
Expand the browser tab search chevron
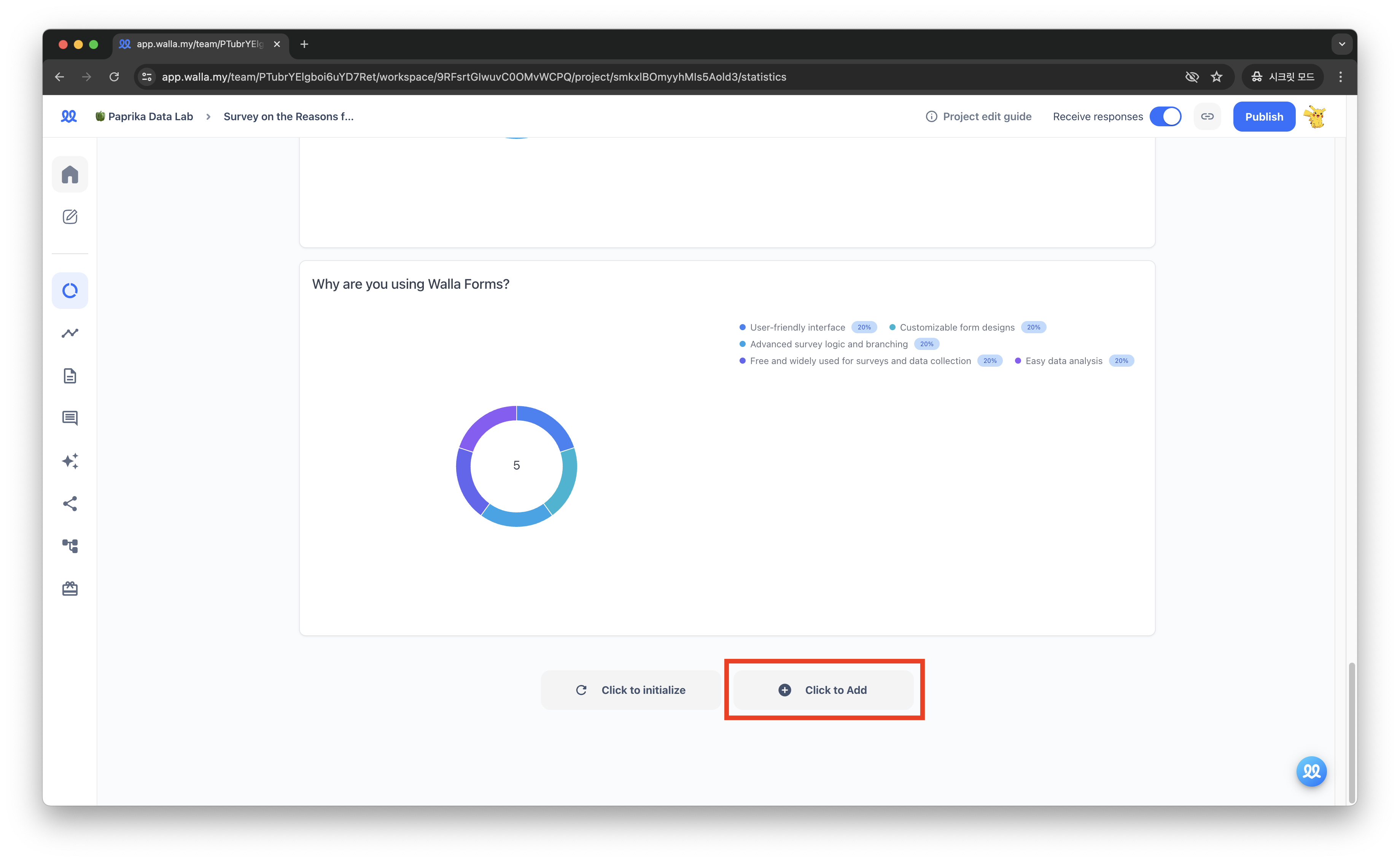pos(1341,44)
